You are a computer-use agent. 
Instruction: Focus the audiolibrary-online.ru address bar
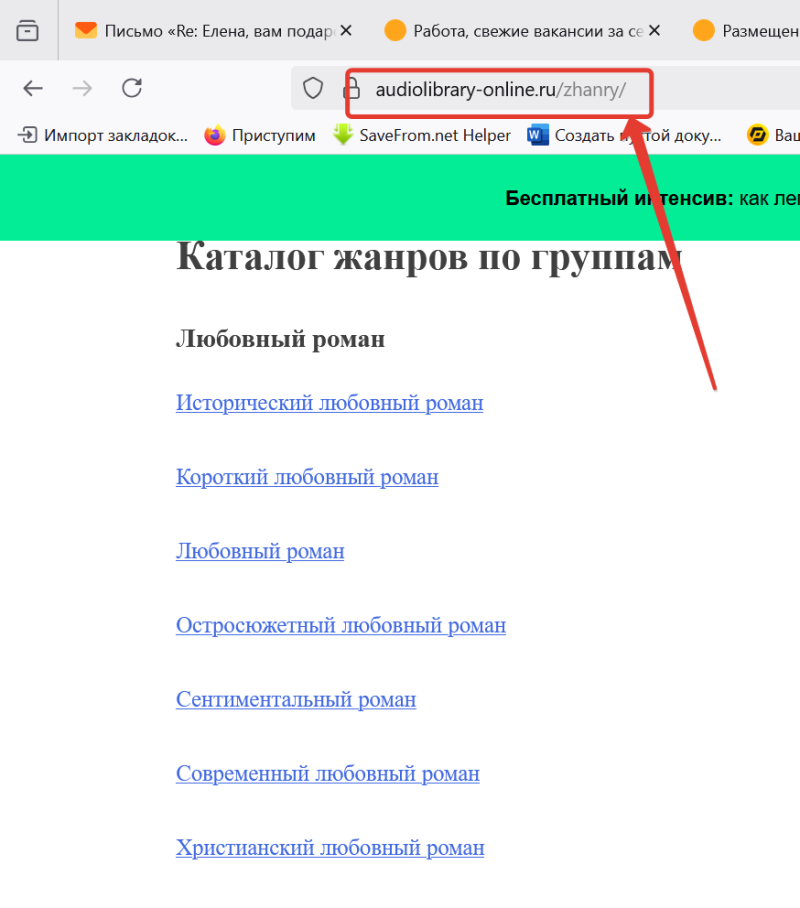500,90
